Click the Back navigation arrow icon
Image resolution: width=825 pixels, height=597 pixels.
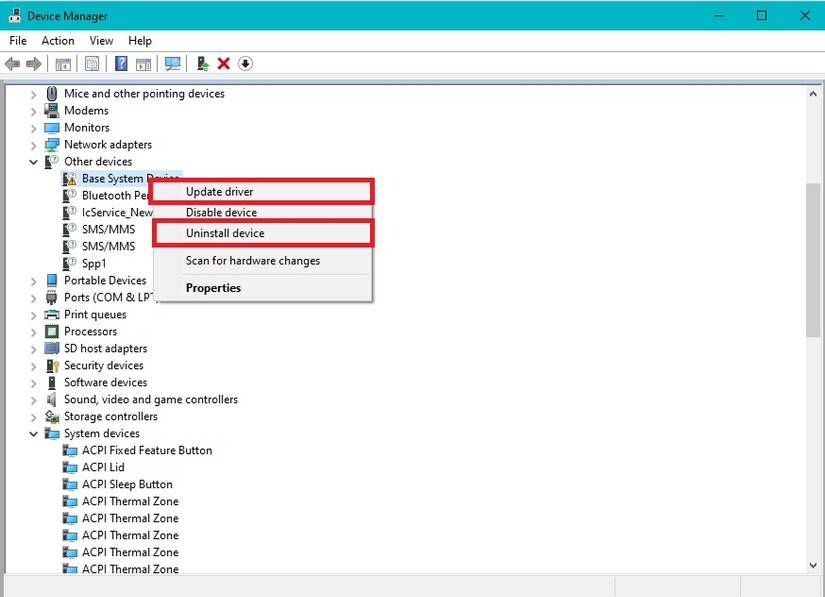(x=12, y=63)
